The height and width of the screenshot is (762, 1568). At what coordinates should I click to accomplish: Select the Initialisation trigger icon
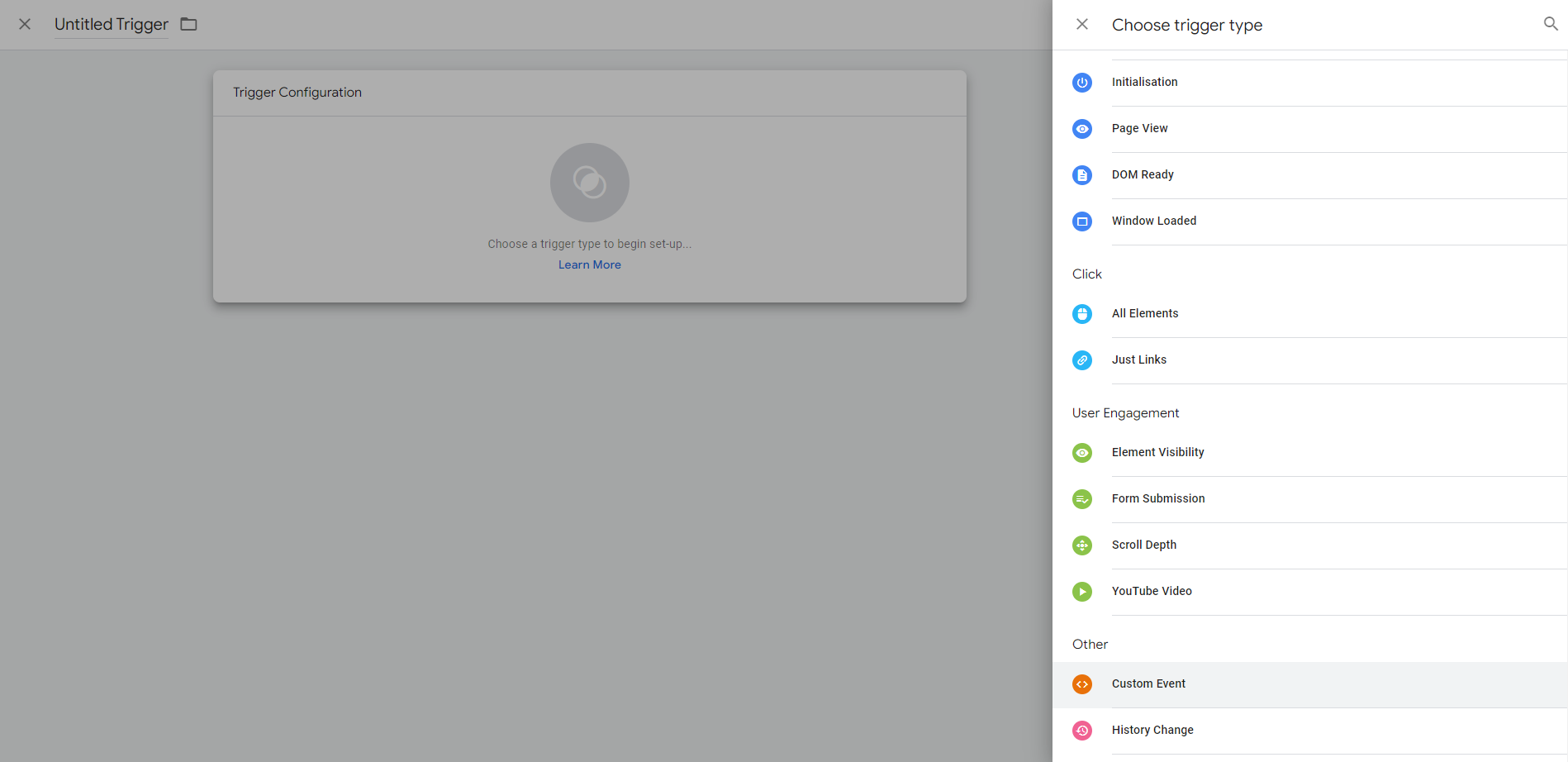click(x=1082, y=83)
